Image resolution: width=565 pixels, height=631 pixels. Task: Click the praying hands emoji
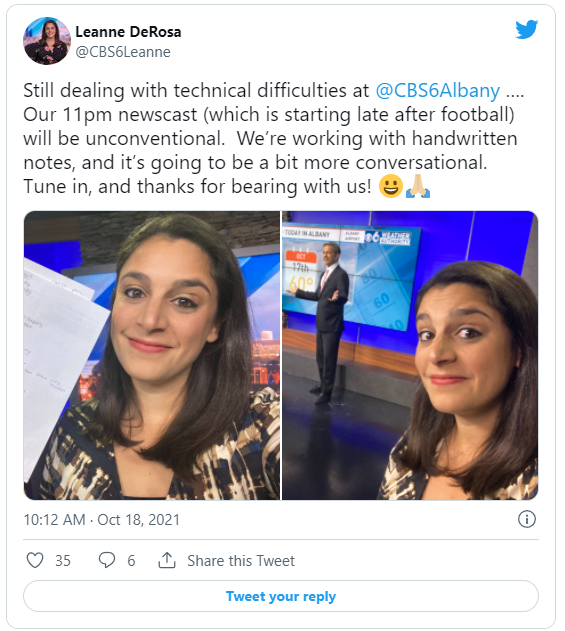(418, 186)
